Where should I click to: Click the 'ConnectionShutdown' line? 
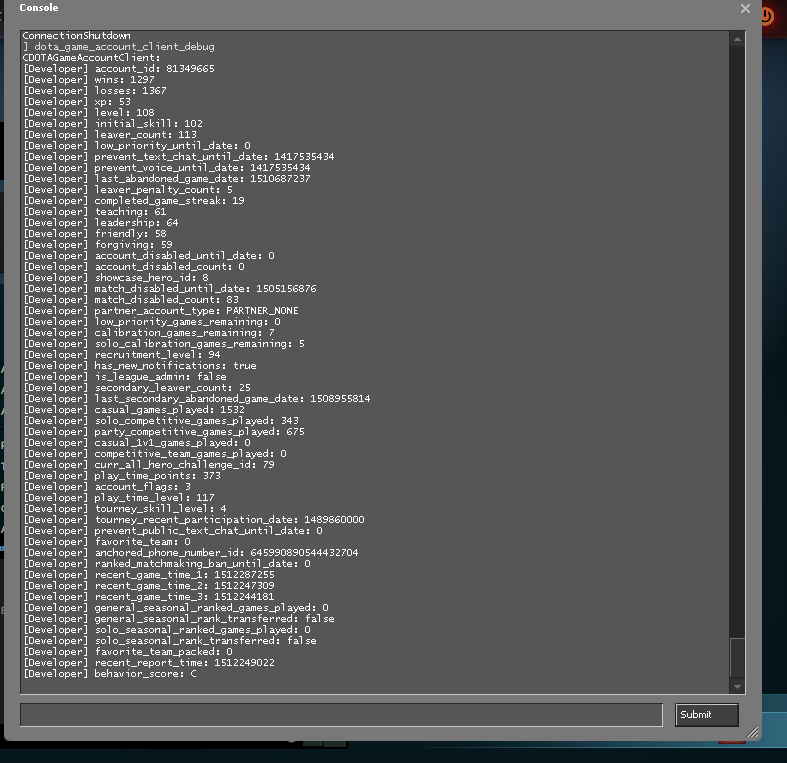click(x=77, y=36)
